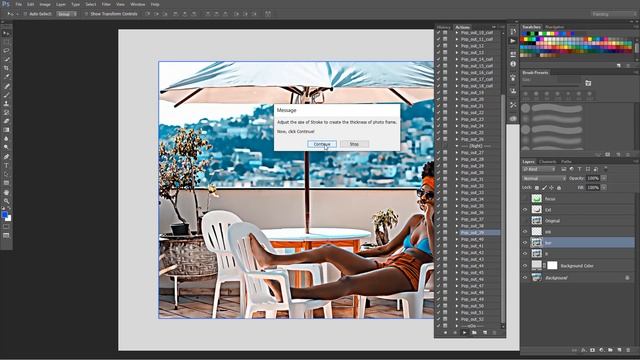Create new set in Actions panel

474,333
